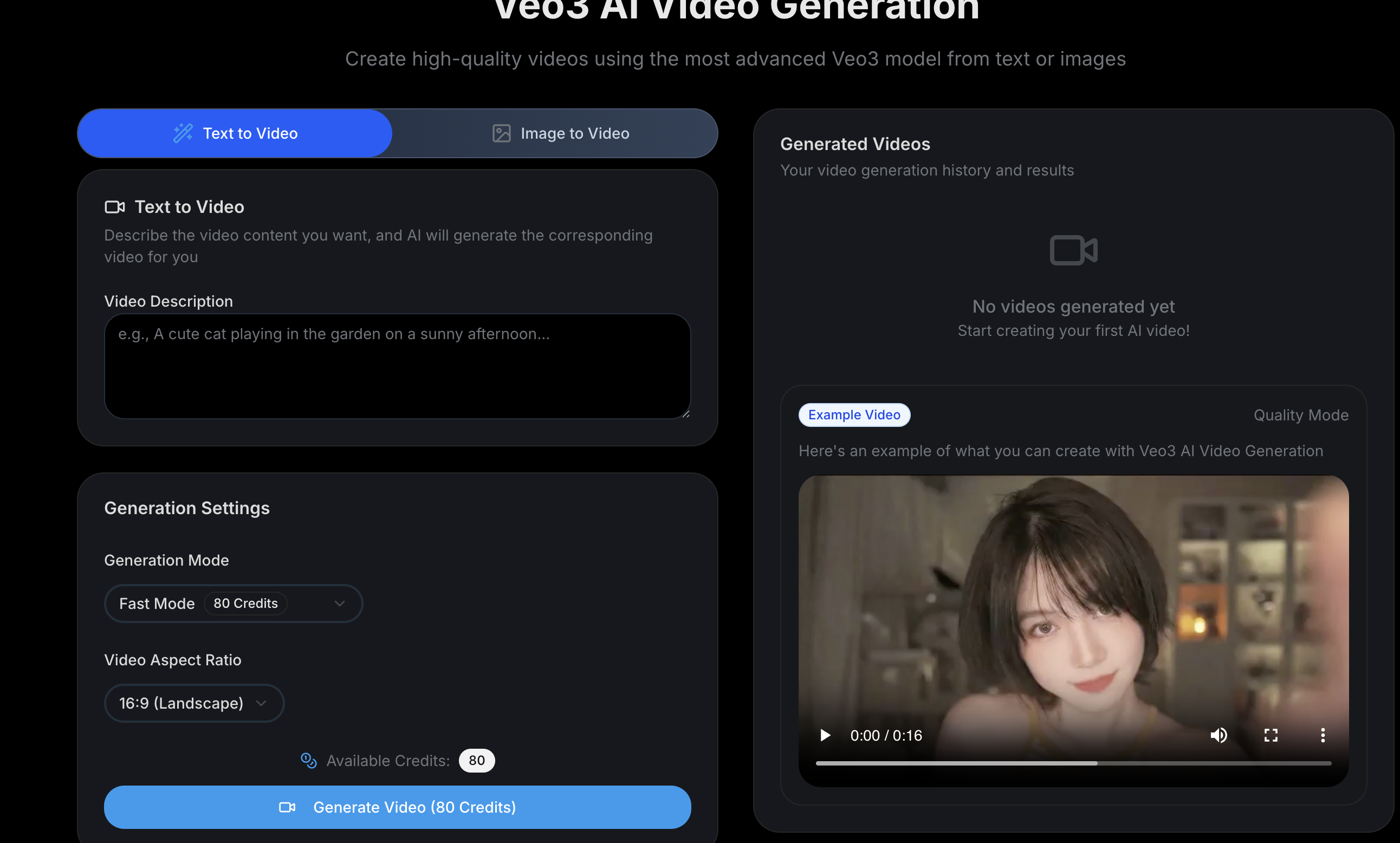Image resolution: width=1400 pixels, height=843 pixels.
Task: Click the Start creating your first AI video text
Action: [x=1073, y=330]
